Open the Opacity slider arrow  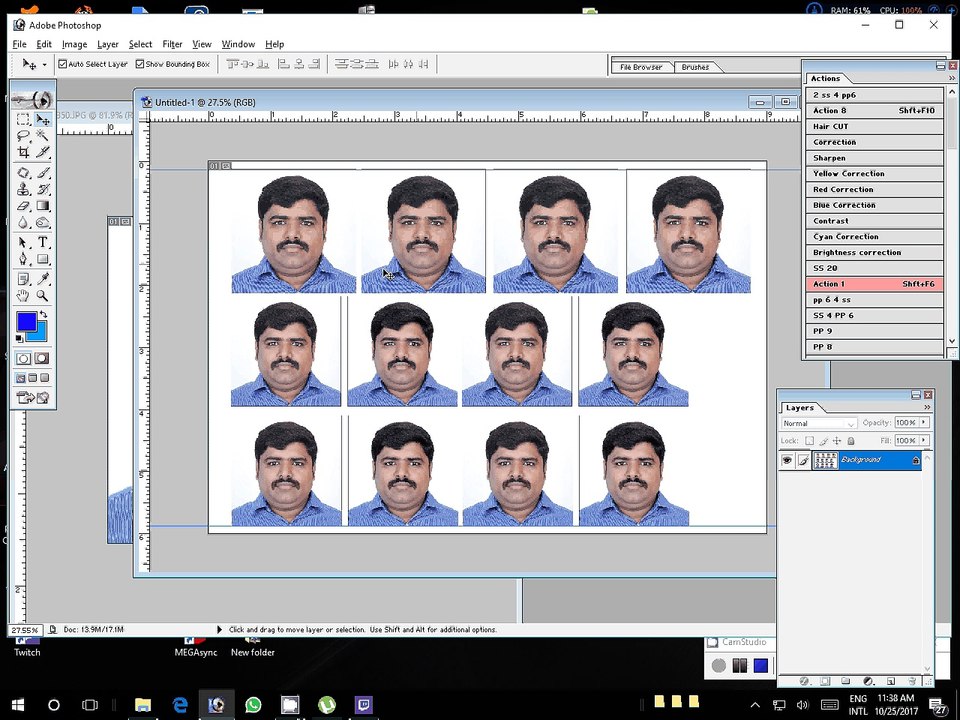924,422
